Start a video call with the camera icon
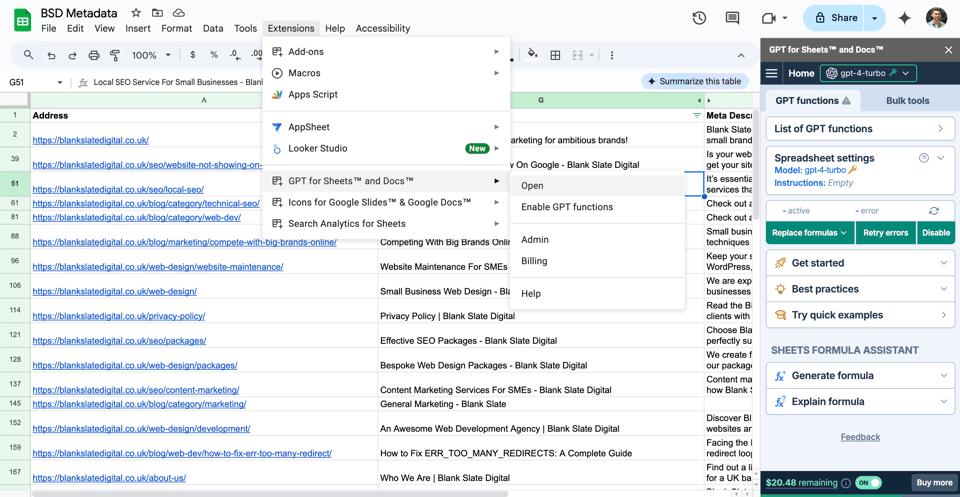 [x=769, y=18]
